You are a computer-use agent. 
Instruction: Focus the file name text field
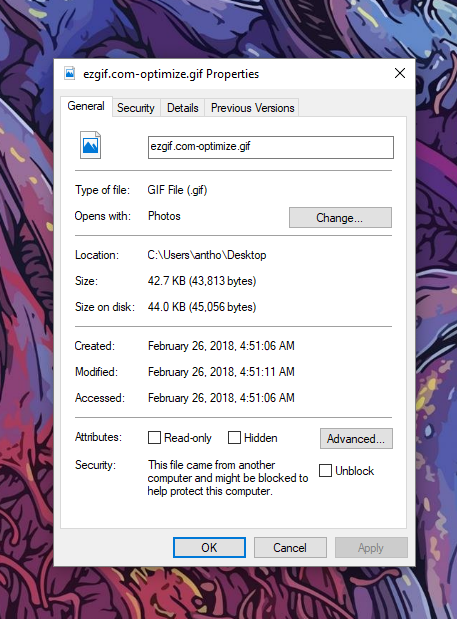click(x=271, y=147)
